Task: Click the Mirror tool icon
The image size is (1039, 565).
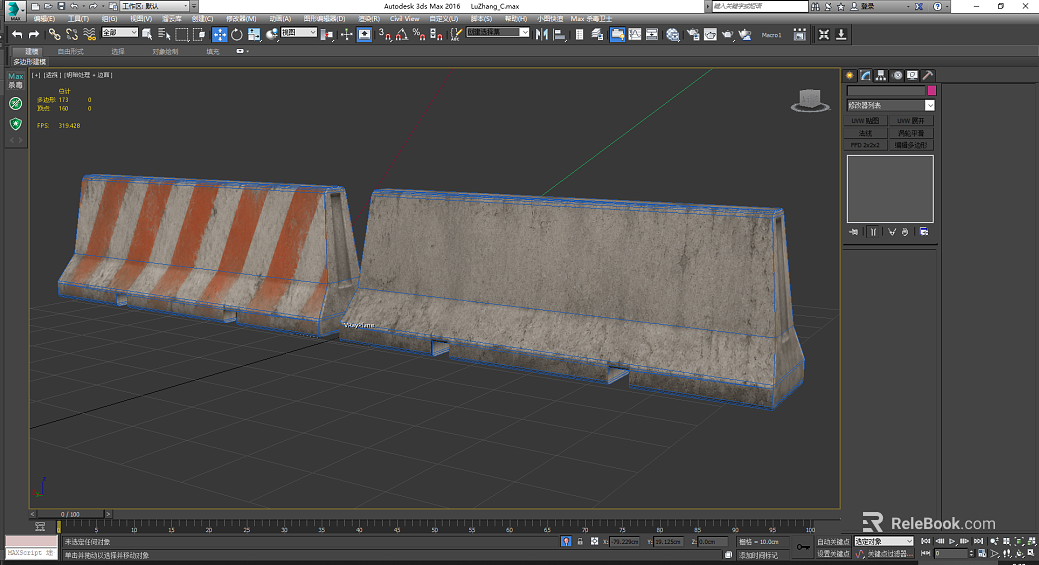Action: point(542,34)
